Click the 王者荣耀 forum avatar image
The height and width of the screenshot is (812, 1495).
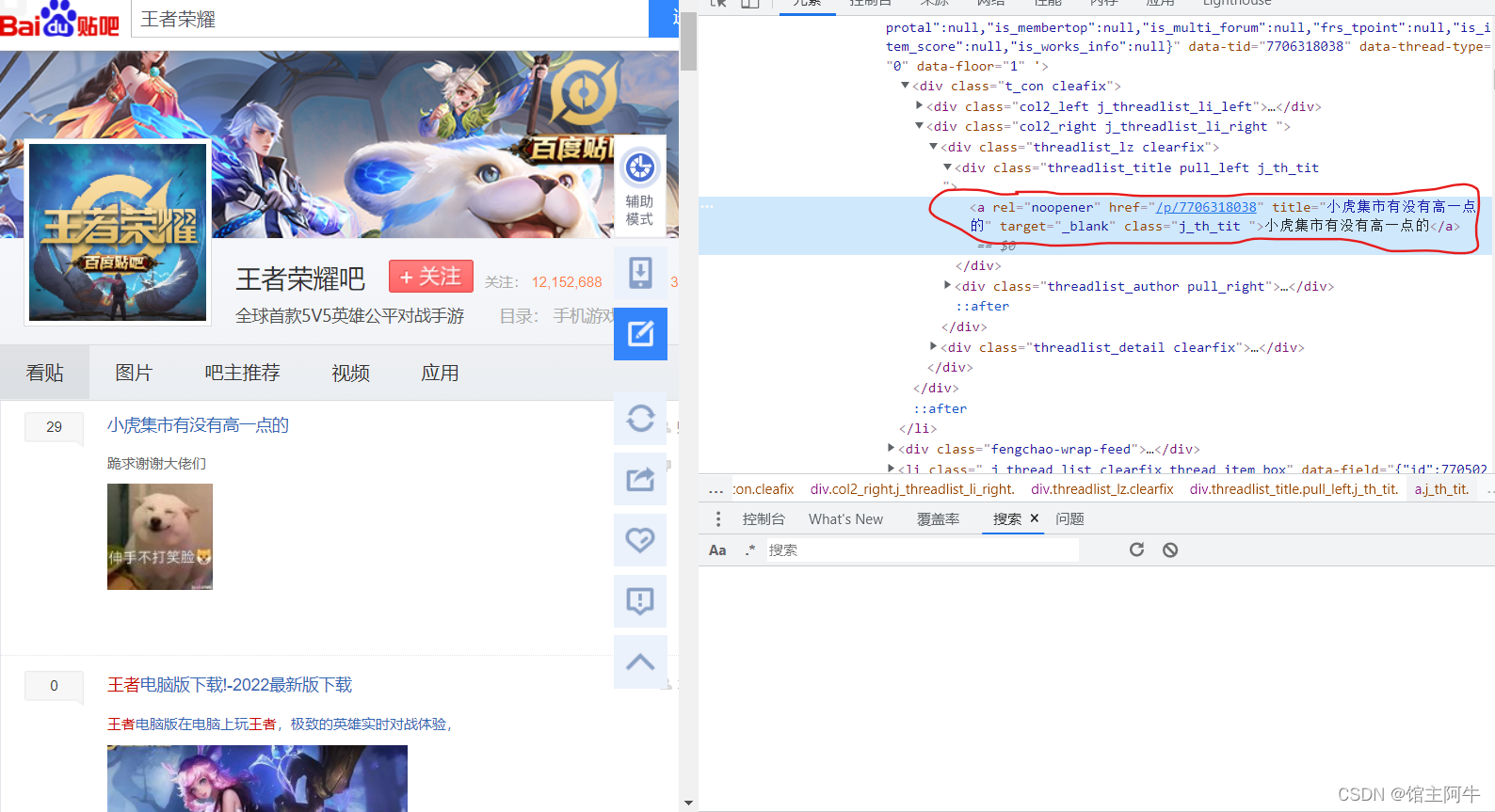tap(118, 232)
